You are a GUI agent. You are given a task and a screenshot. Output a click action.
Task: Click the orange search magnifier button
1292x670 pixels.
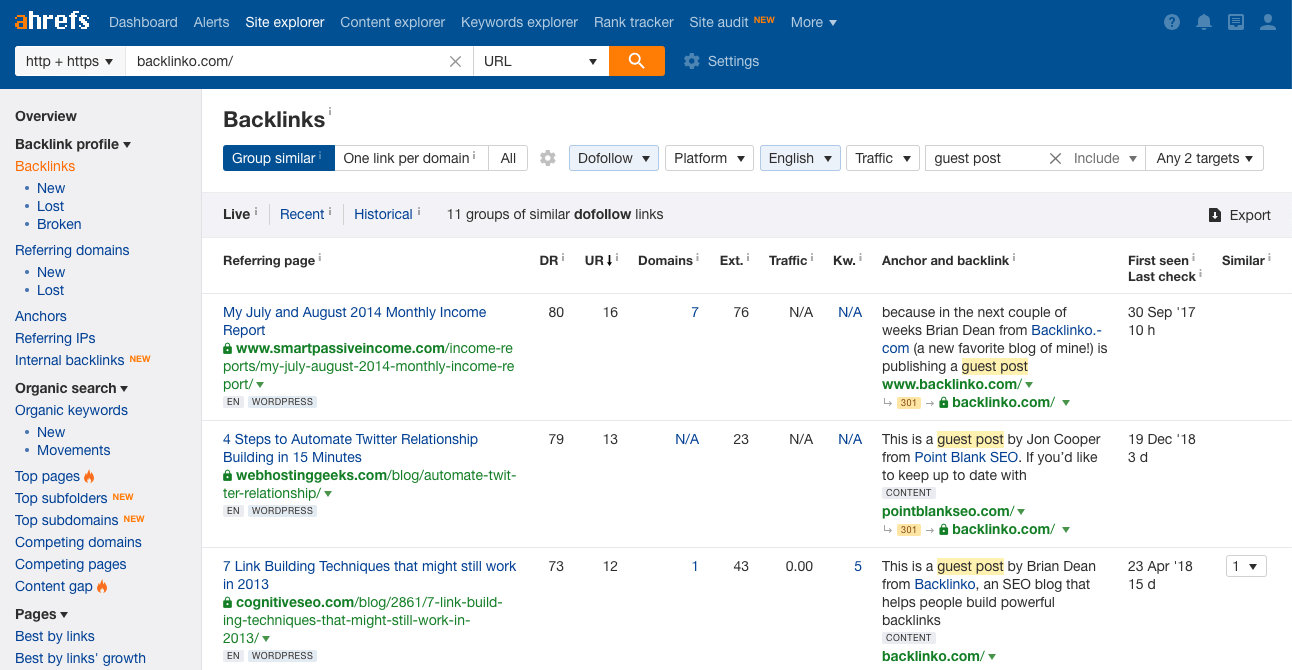point(637,61)
